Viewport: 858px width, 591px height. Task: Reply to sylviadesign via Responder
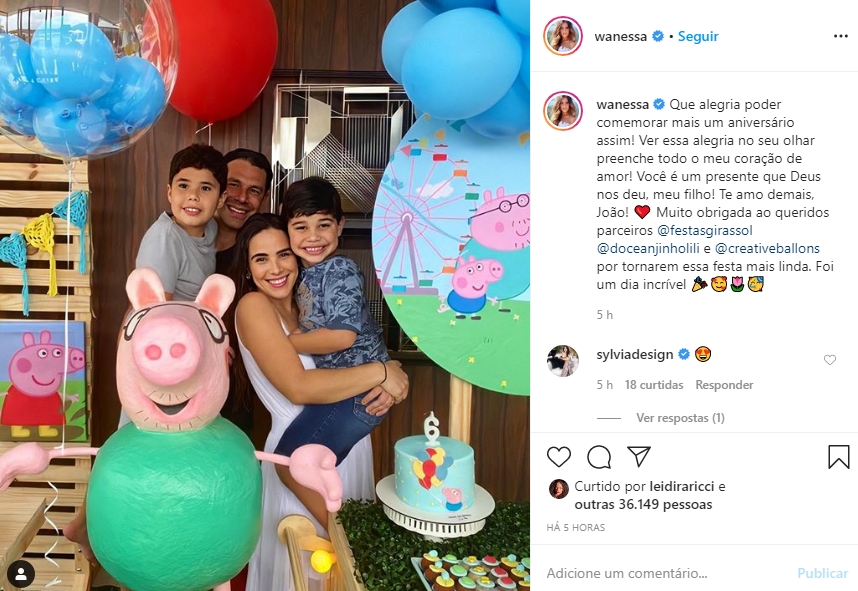pos(724,385)
